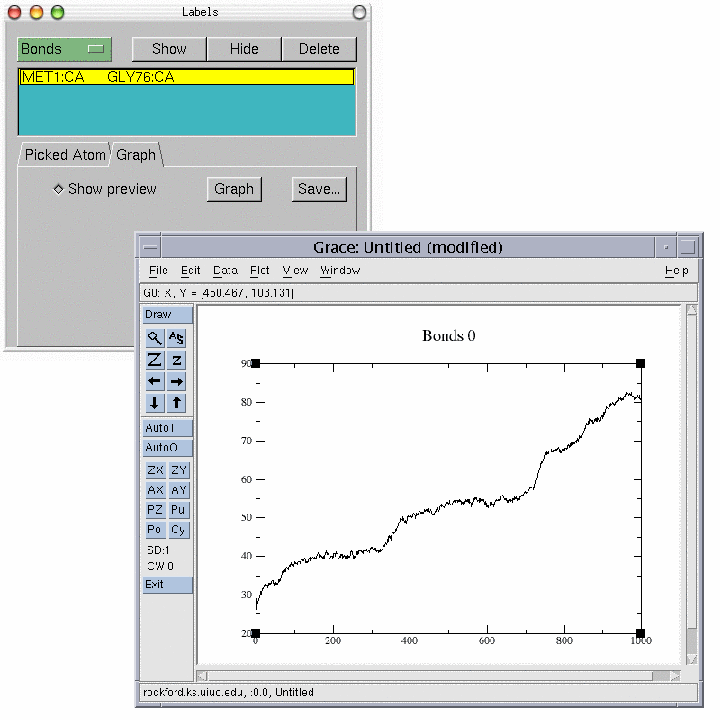This screenshot has height=720, width=720.
Task: Select the magnifier zoom tool in Grace
Action: (x=155, y=338)
